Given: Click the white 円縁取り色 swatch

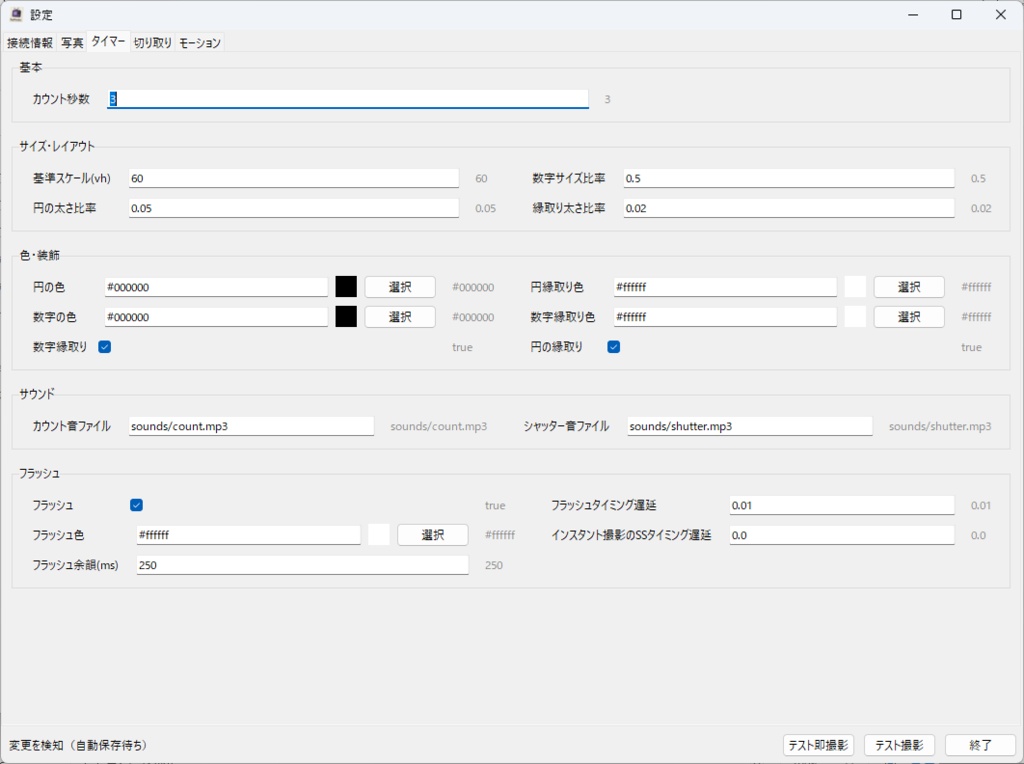Looking at the screenshot, I should [855, 287].
